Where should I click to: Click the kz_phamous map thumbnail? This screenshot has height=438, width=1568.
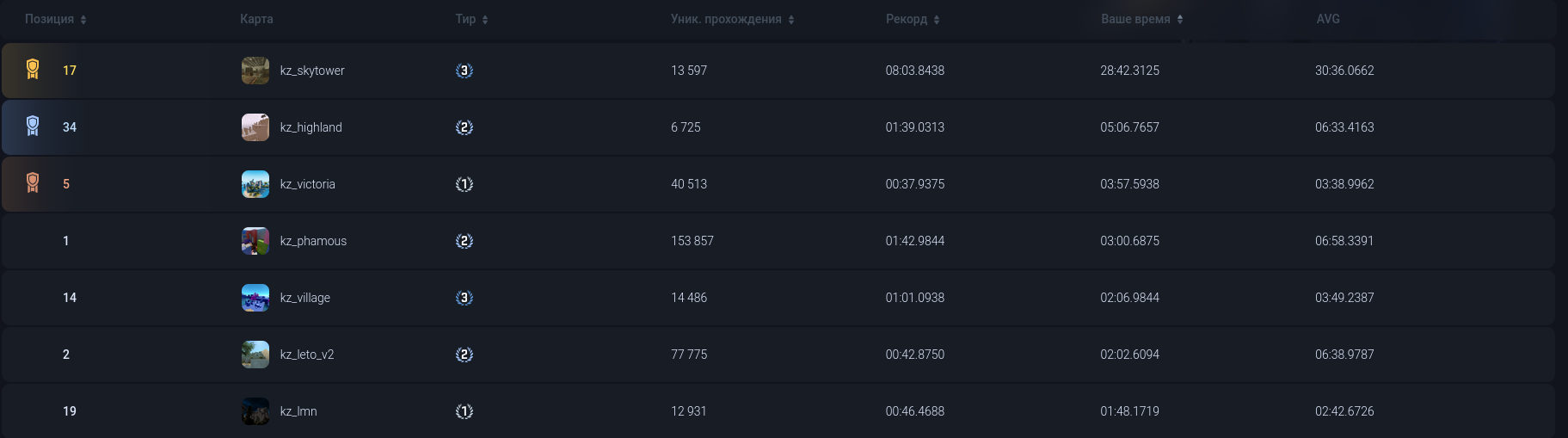pos(255,241)
